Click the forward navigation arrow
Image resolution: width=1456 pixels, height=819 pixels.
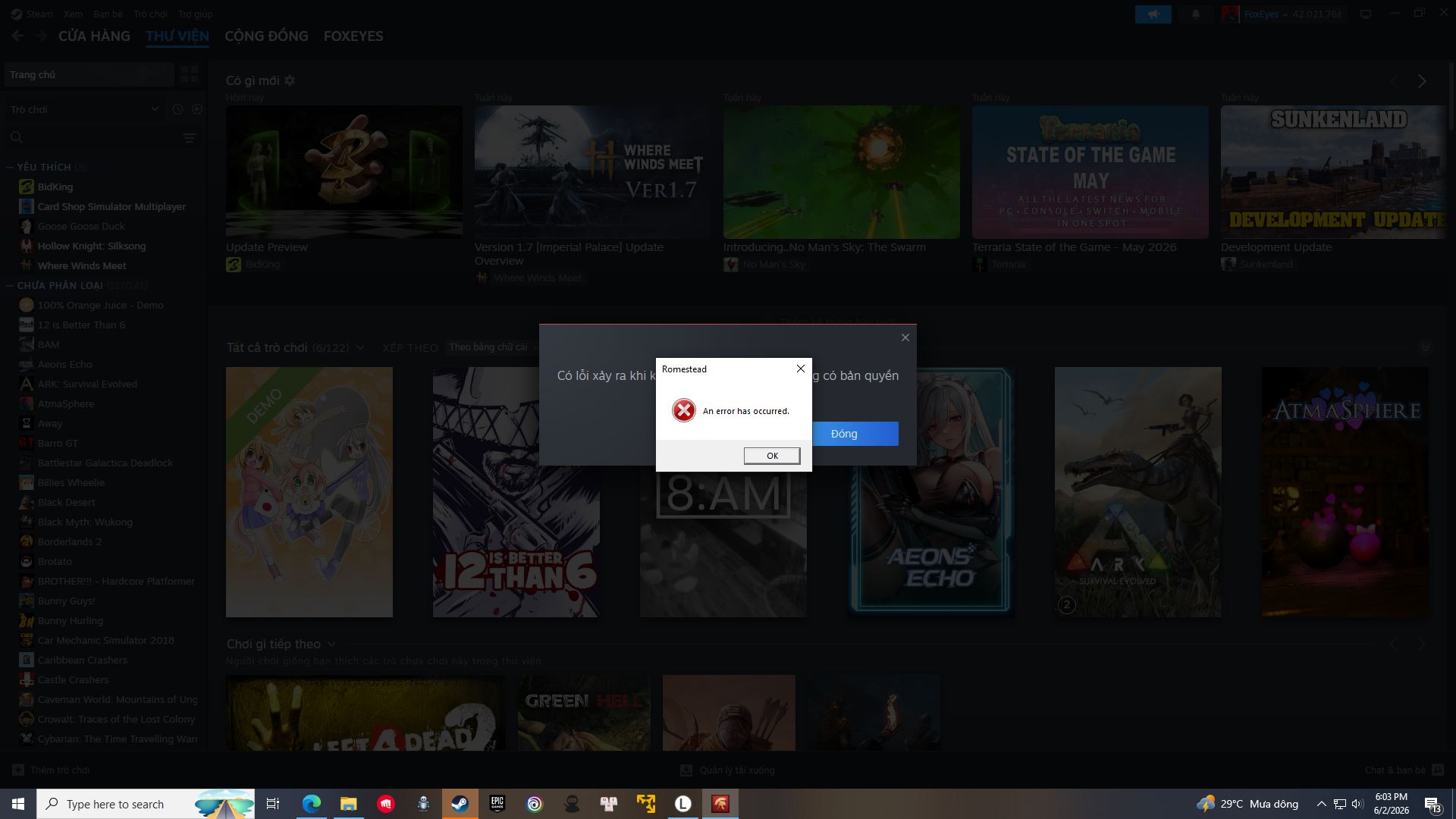tap(41, 36)
